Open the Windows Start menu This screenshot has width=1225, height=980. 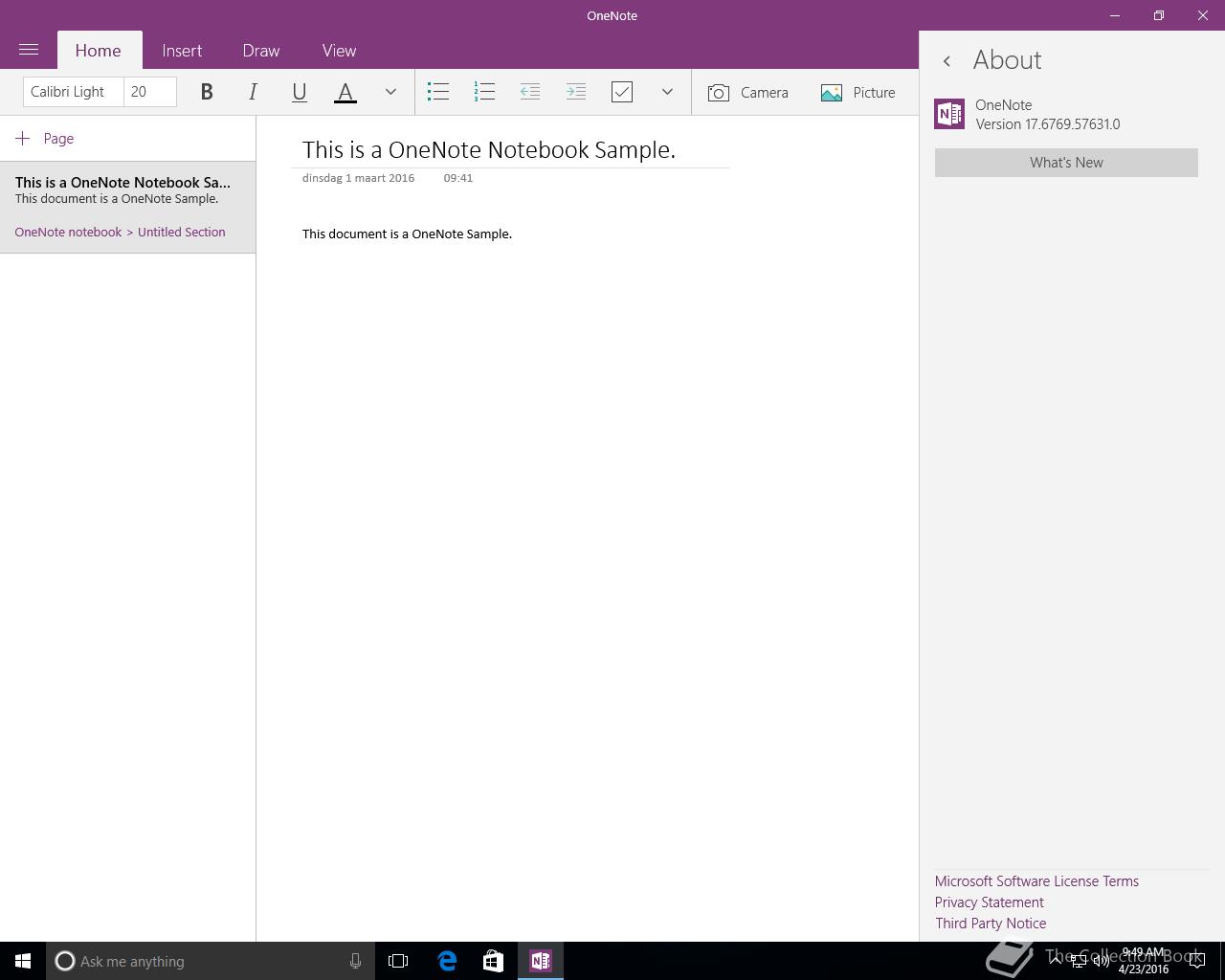[23, 961]
